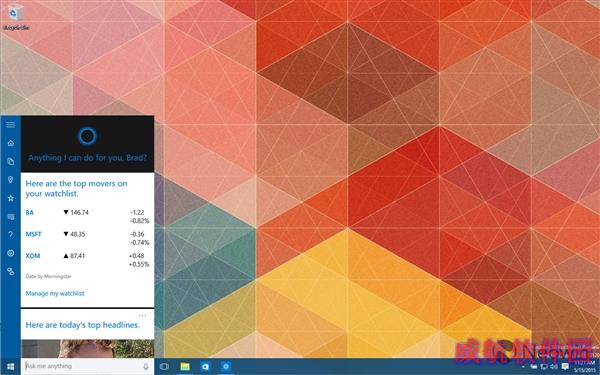
Task: Click the BA change value -1.22
Action: [137, 212]
